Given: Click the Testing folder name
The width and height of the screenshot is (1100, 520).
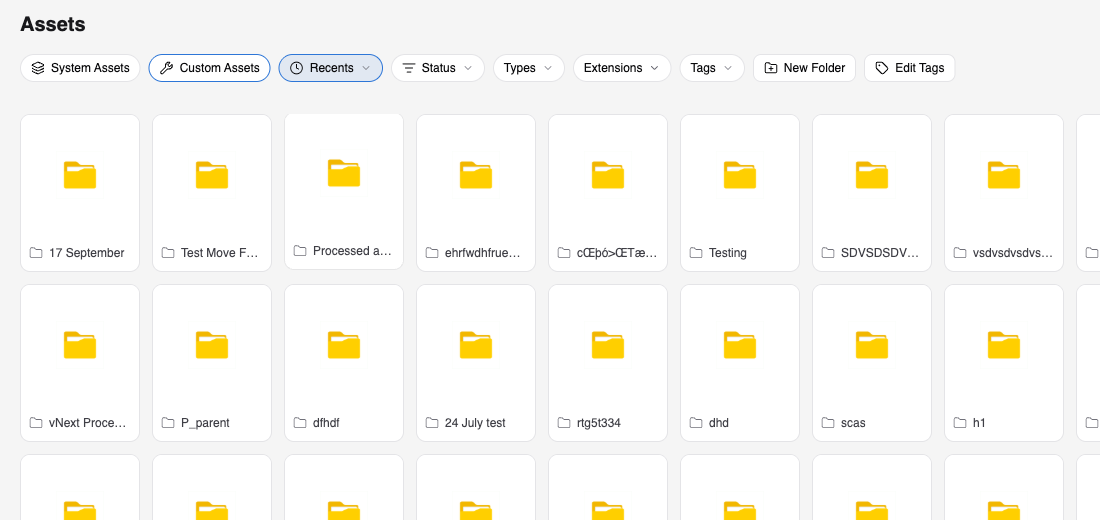Looking at the screenshot, I should (727, 253).
